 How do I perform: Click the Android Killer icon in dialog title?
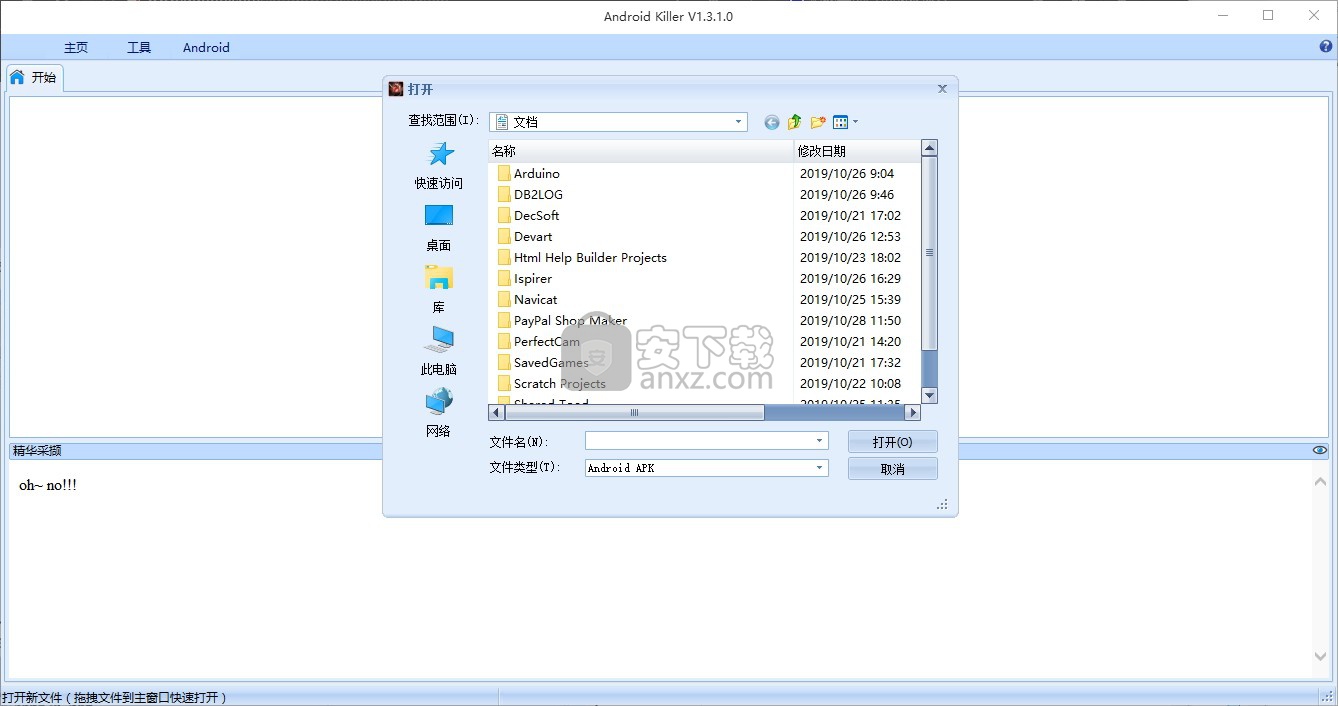[396, 89]
